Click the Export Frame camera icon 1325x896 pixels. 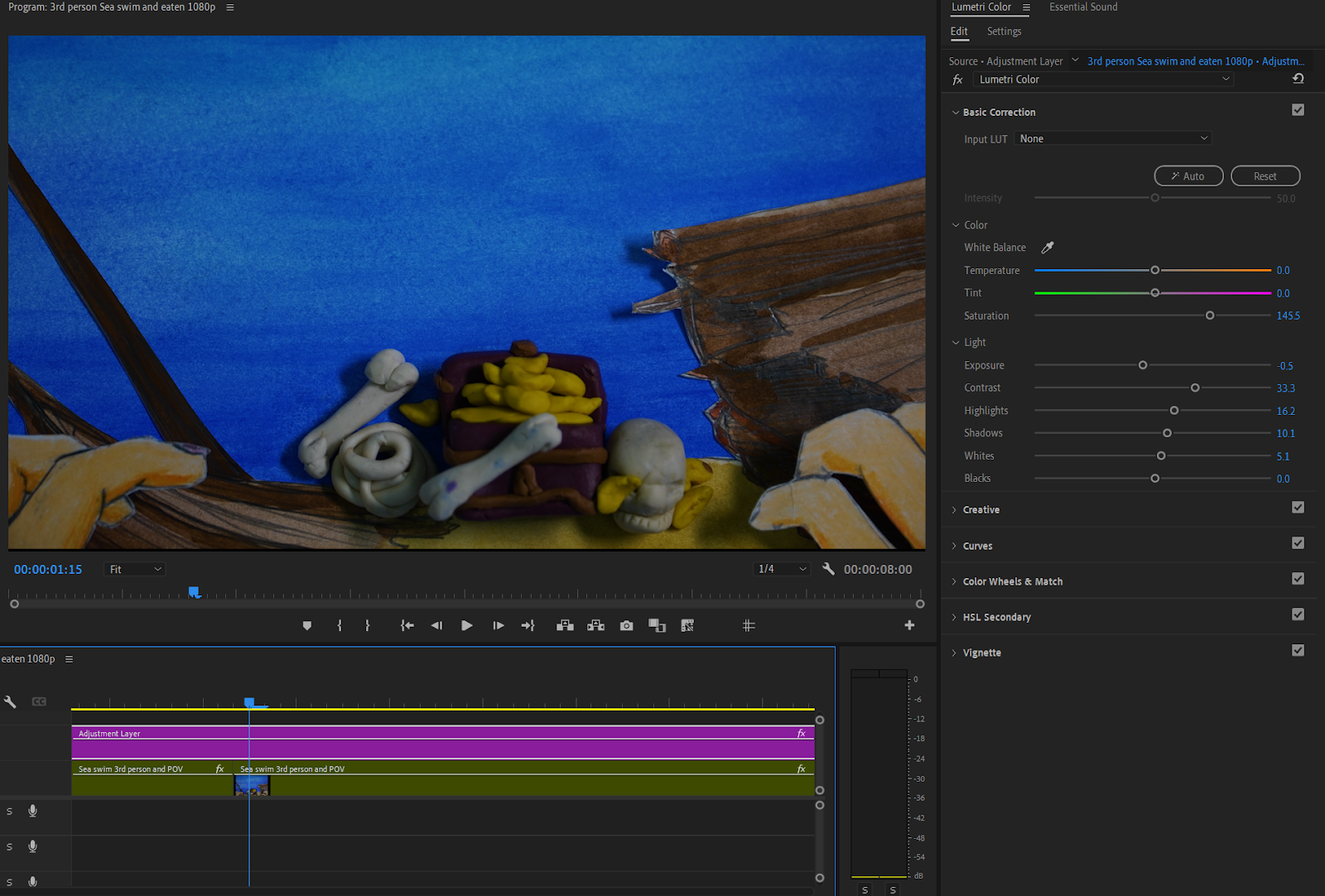pyautogui.click(x=627, y=626)
